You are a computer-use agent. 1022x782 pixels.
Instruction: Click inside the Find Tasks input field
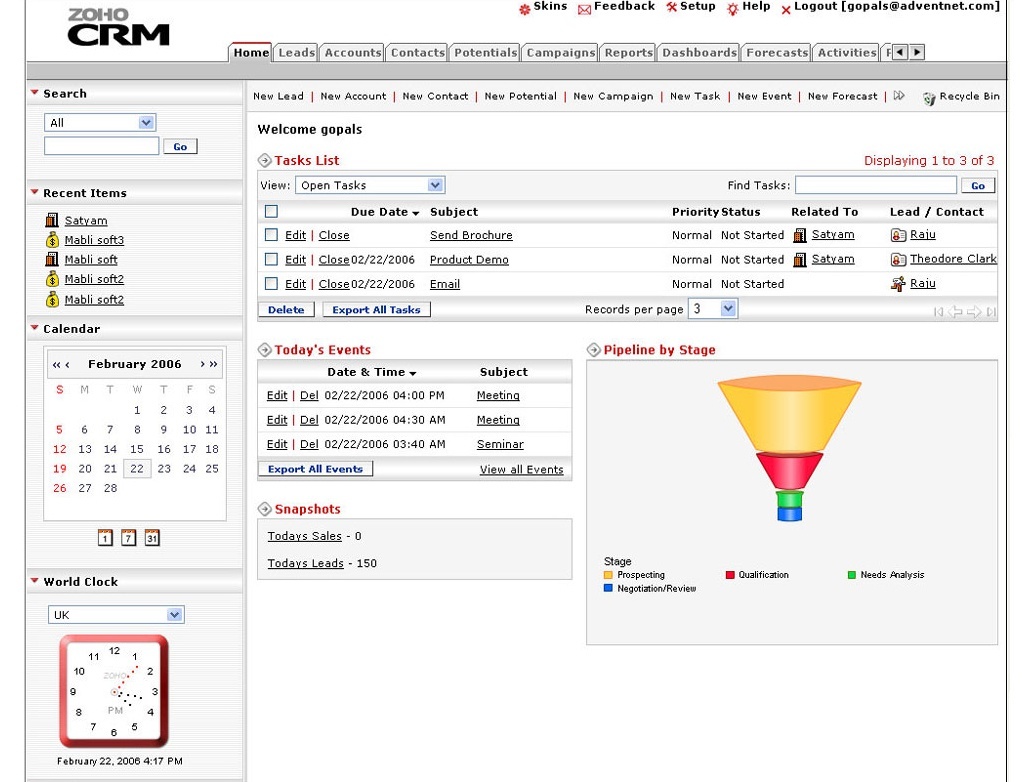(x=875, y=184)
